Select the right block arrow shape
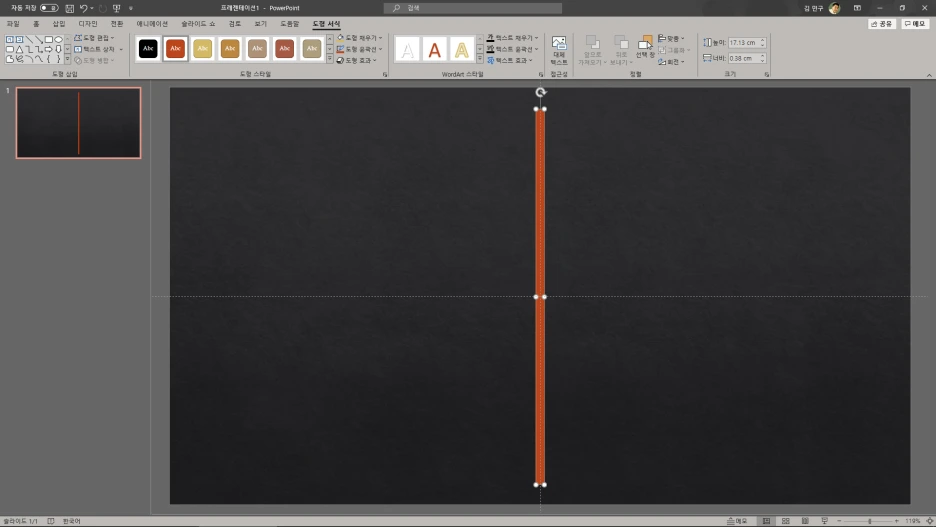Viewport: 936px width, 527px height. [49, 50]
